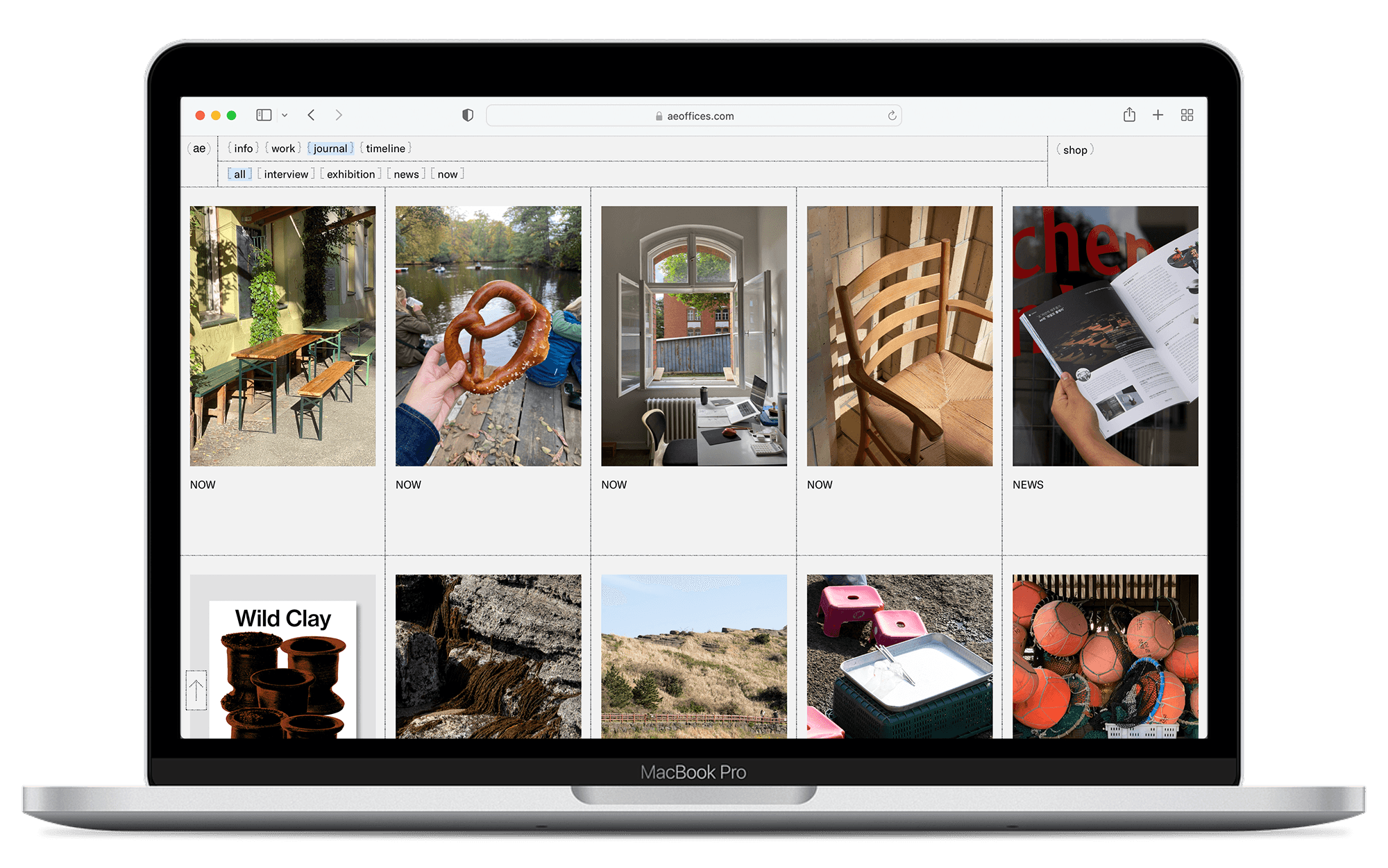Click the scroll-to-top arrow button
1388x868 pixels.
click(x=196, y=690)
